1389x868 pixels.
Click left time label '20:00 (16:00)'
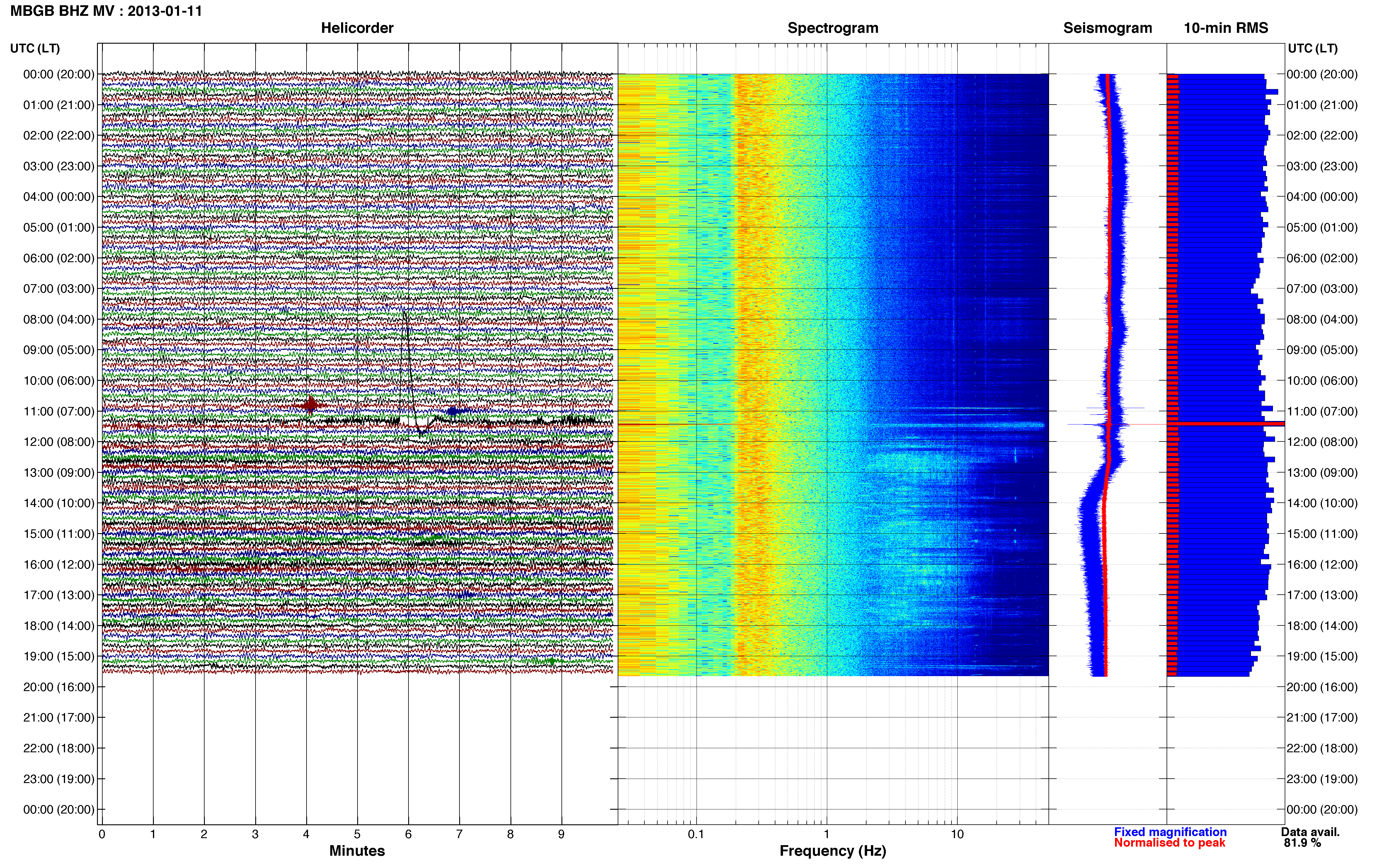(x=59, y=687)
